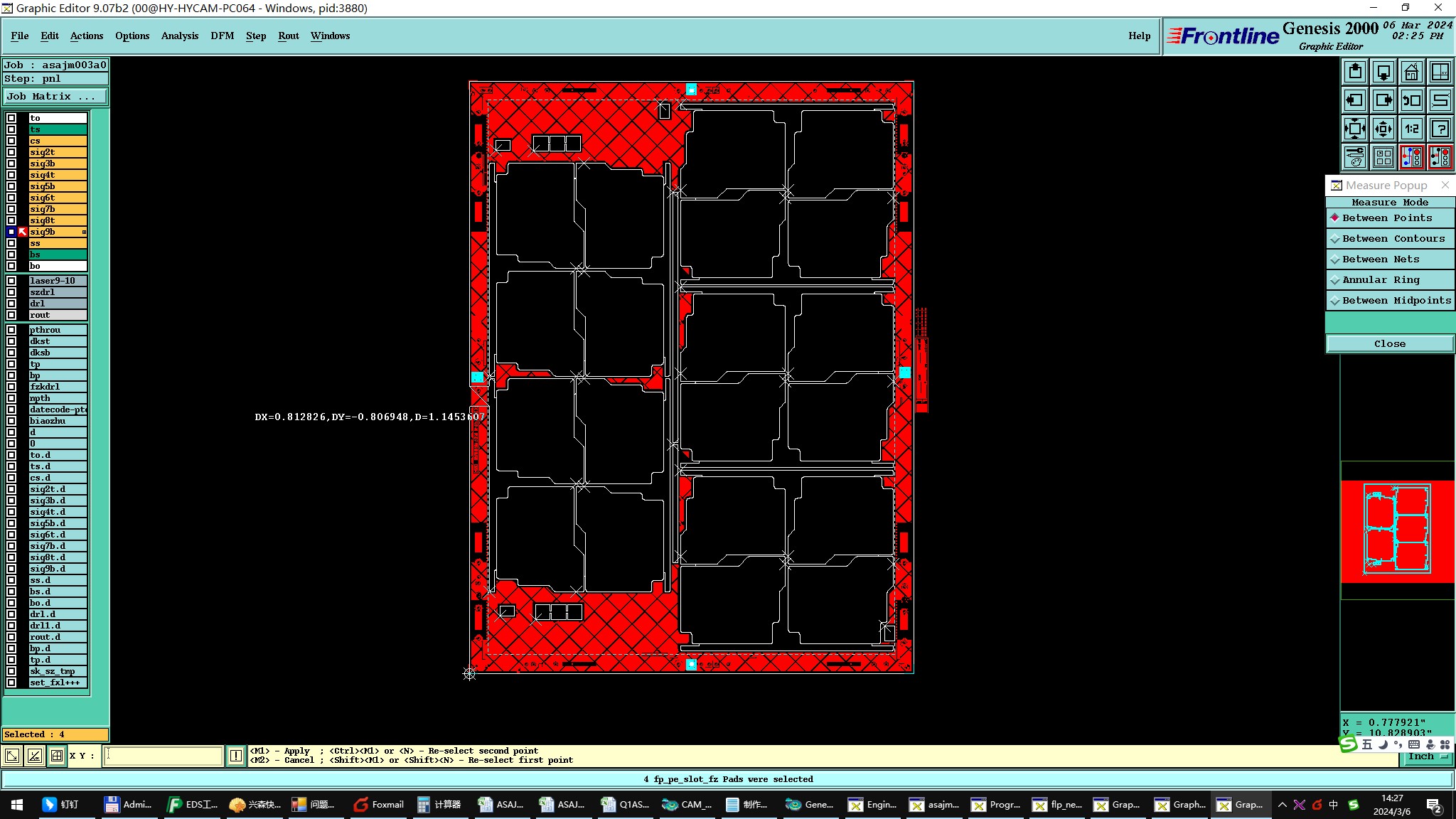Open the Analysis menu
This screenshot has height=819, width=1456.
click(179, 36)
